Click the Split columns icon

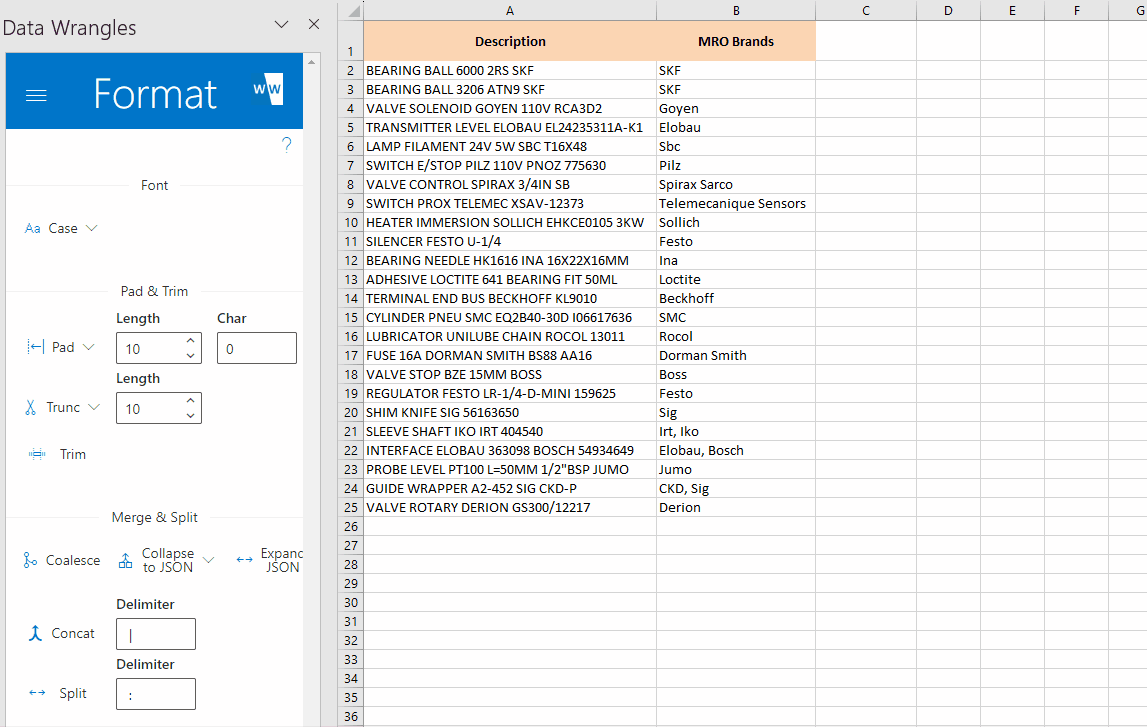coord(37,693)
